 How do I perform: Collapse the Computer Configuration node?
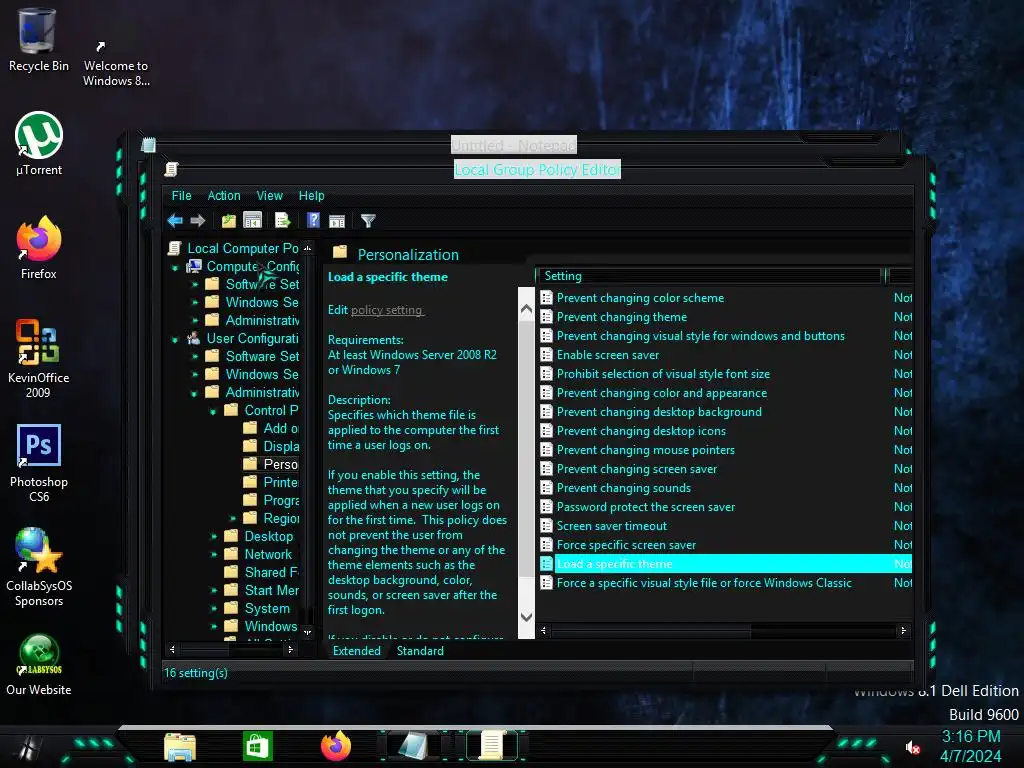click(x=175, y=268)
